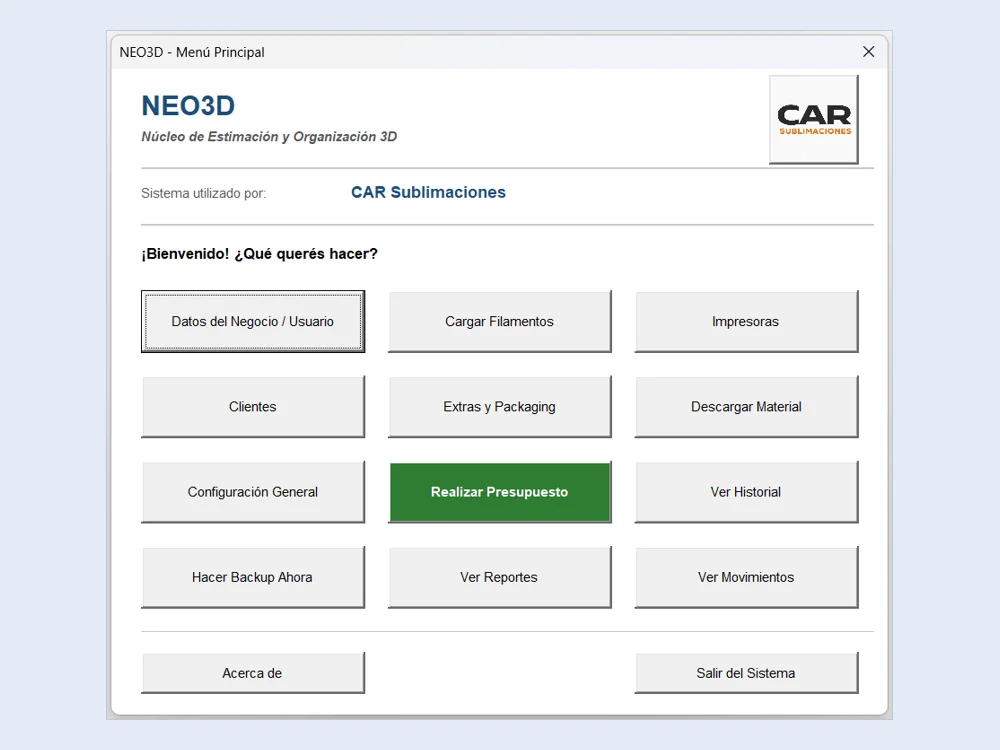Open the Impresoras section
The height and width of the screenshot is (750, 1000).
[x=746, y=321]
